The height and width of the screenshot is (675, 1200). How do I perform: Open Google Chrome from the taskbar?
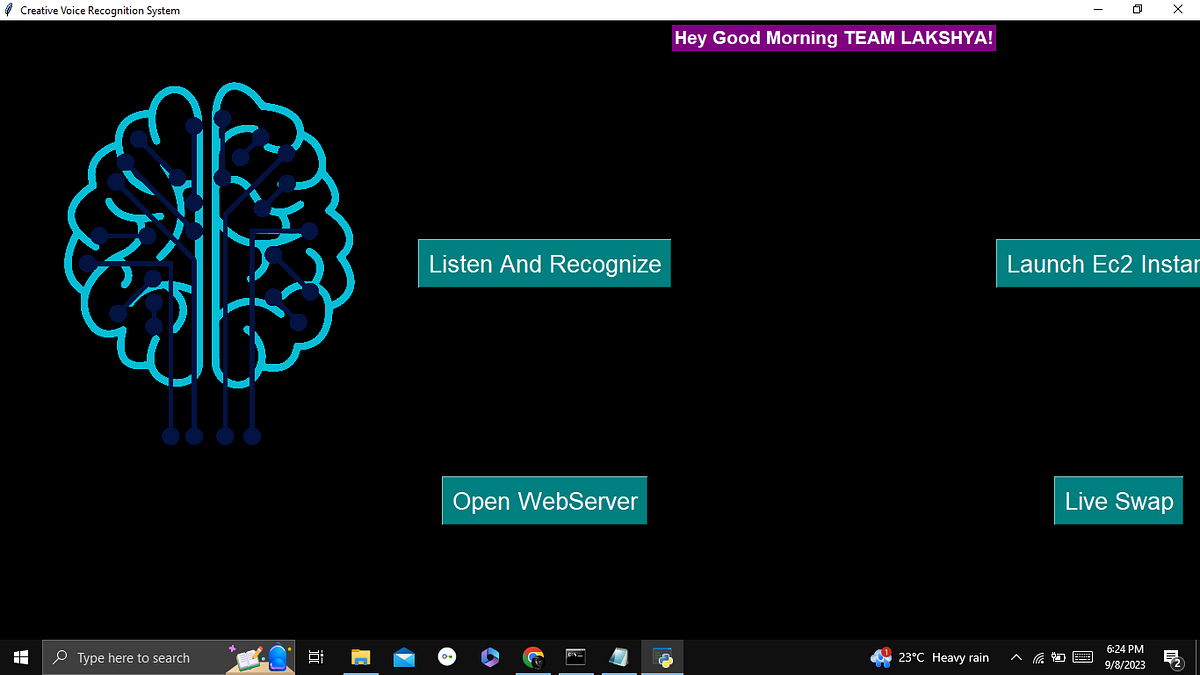533,657
